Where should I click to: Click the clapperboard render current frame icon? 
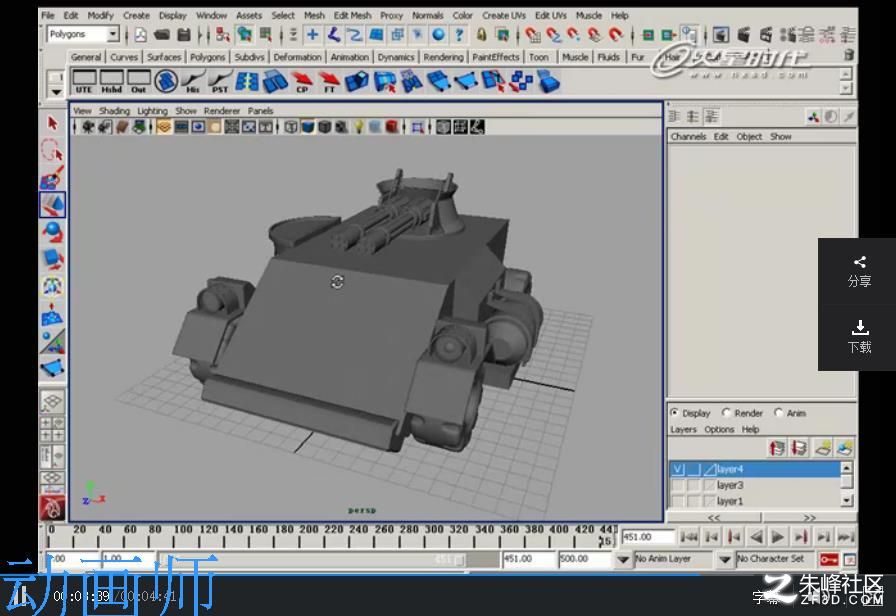click(744, 35)
